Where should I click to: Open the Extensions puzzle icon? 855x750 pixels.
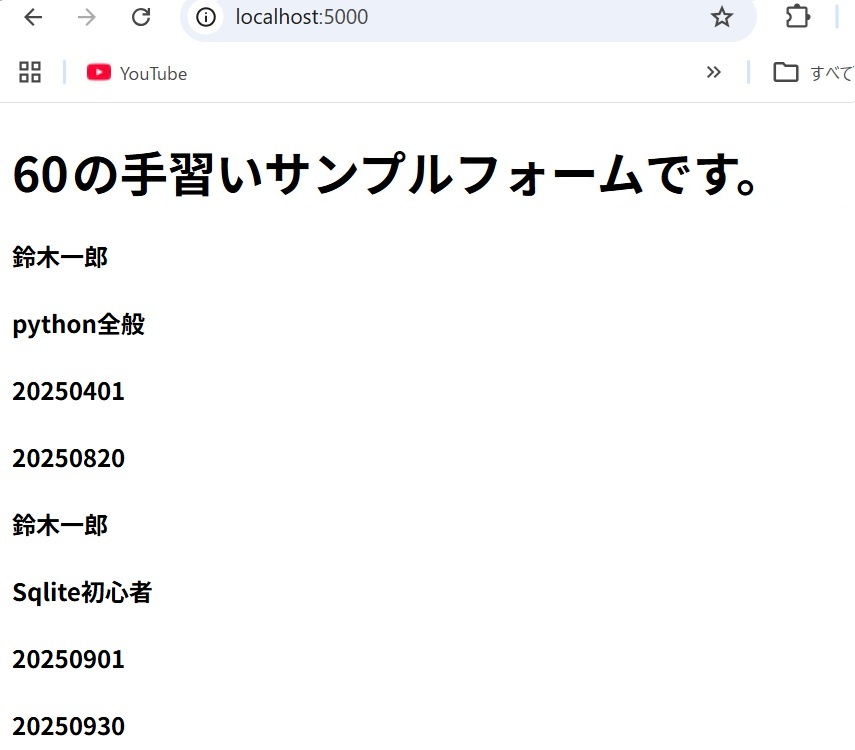(797, 17)
